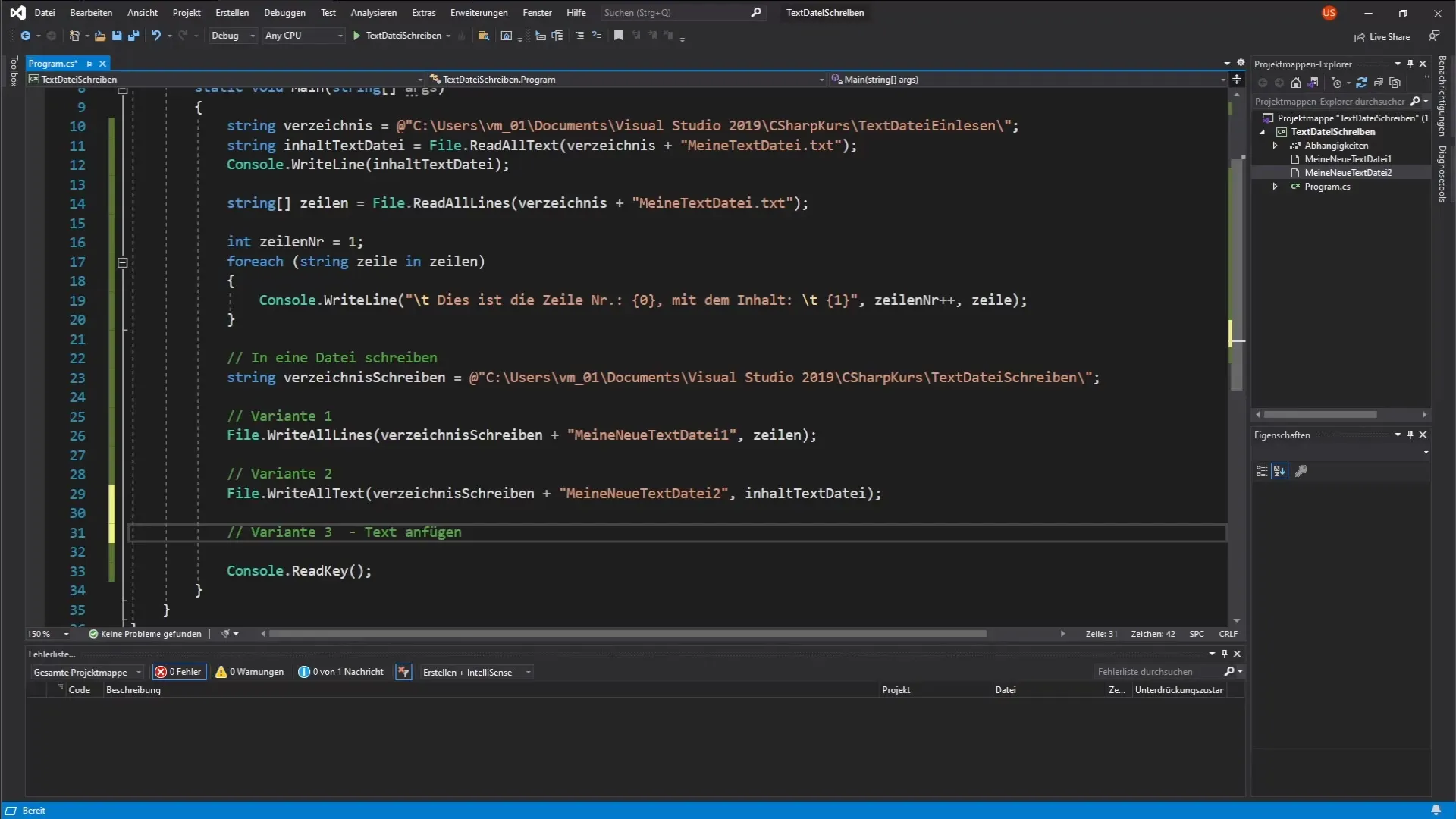Select MeineNeueTextDatei1 in the explorer
This screenshot has height=819, width=1456.
point(1348,159)
